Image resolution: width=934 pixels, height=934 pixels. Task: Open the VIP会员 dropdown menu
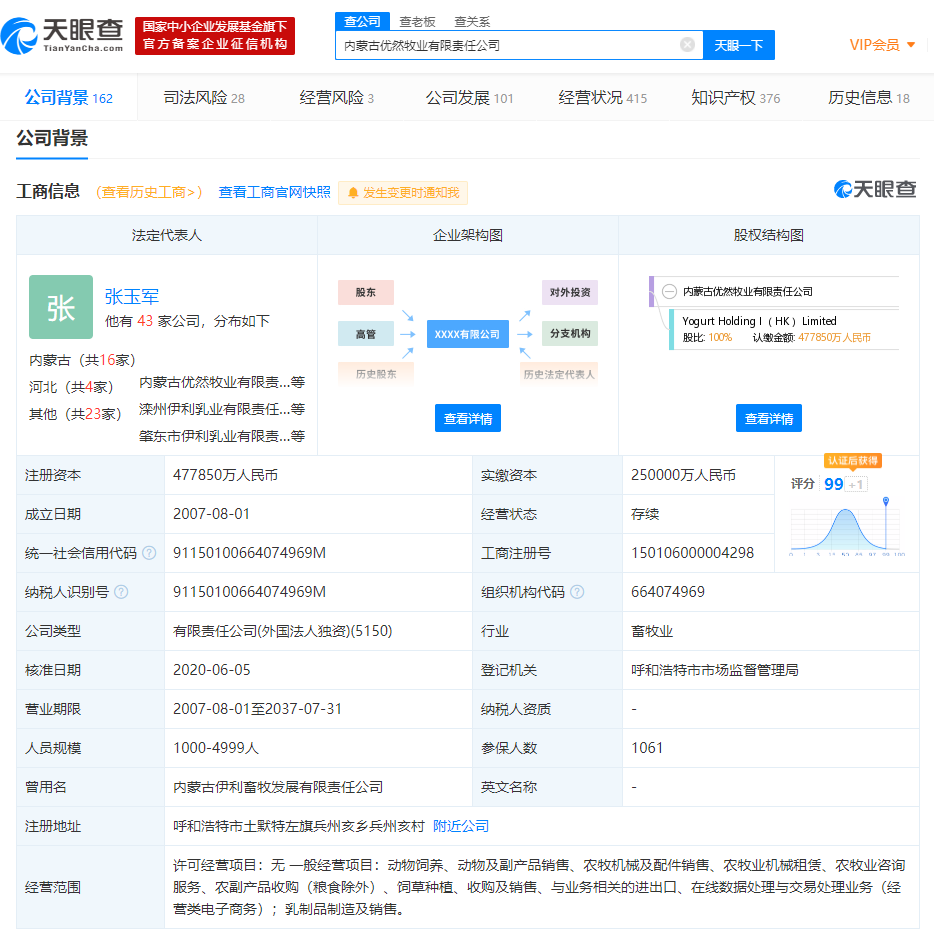[x=882, y=45]
